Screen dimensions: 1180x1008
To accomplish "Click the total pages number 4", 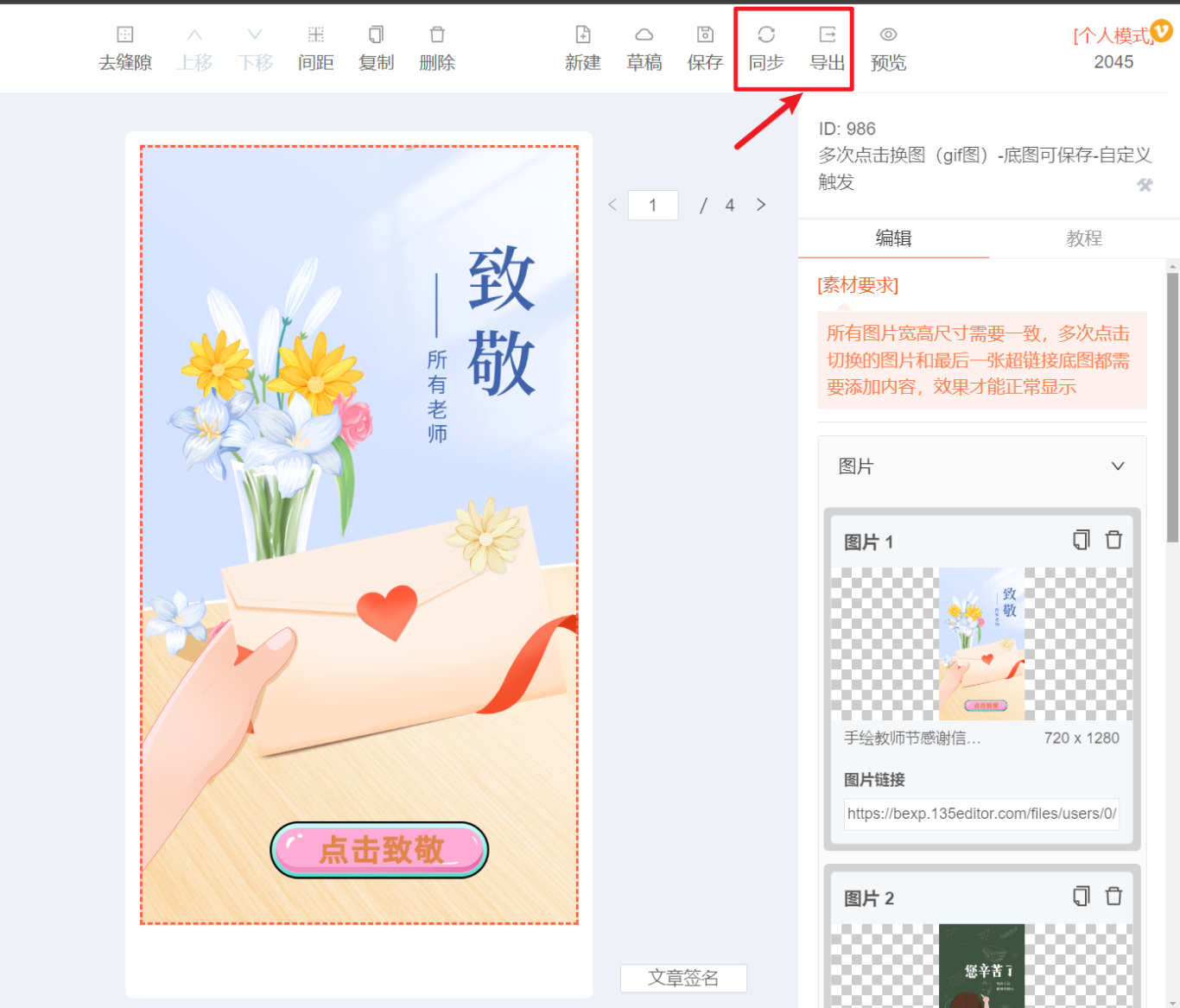I will (730, 206).
